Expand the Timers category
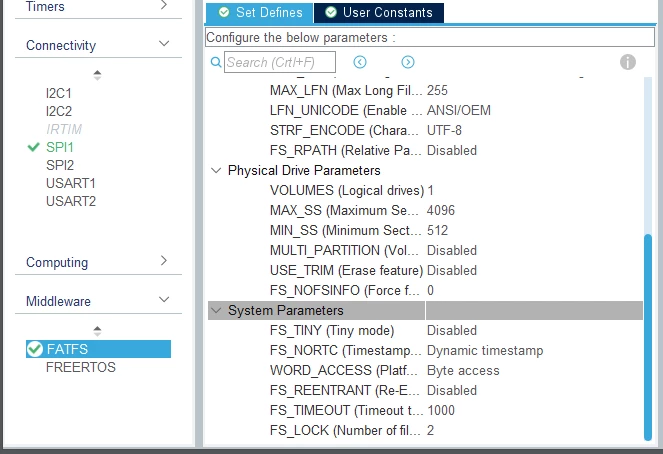Screen dimensions: 663x454 (164, 5)
